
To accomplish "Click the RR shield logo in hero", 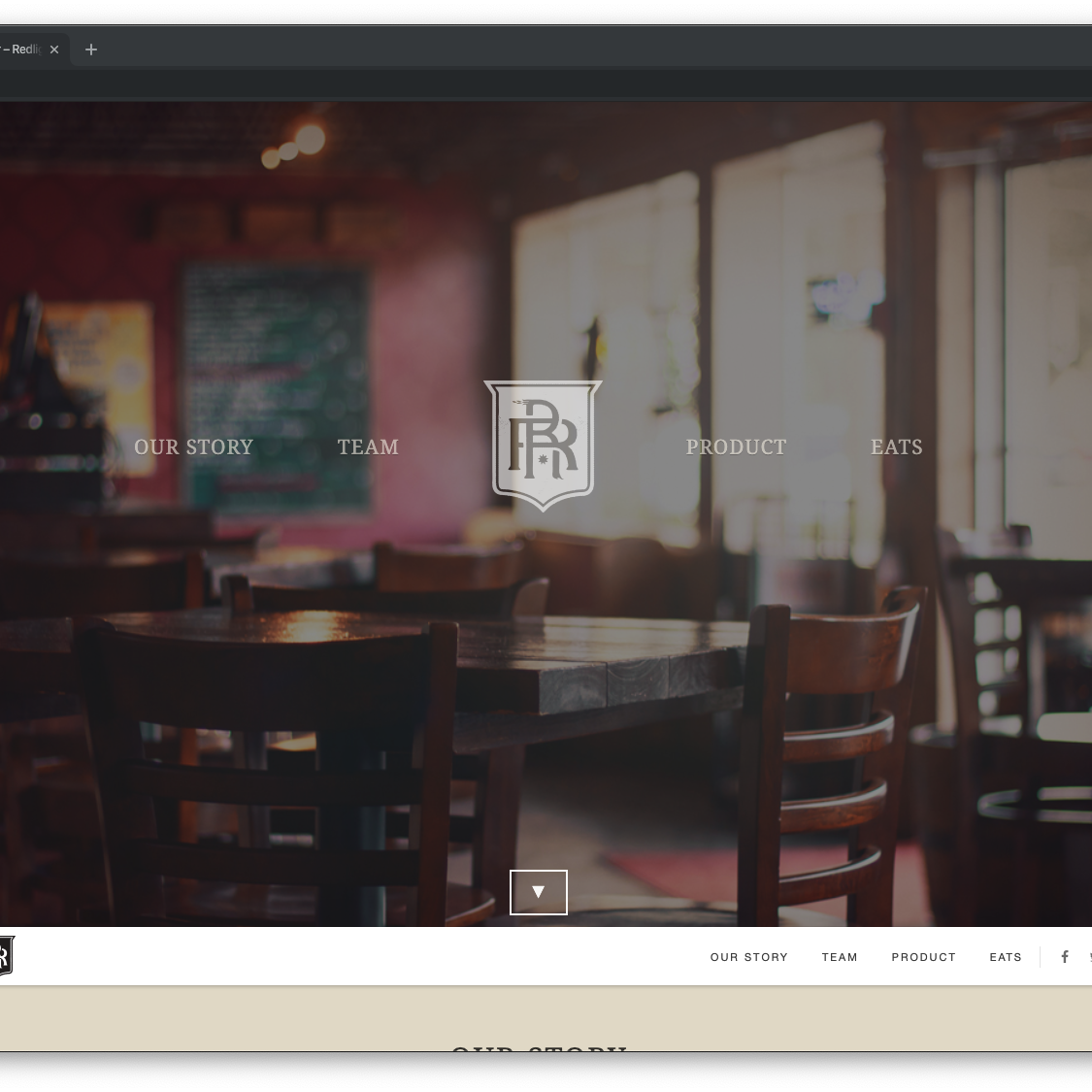I will click(543, 446).
